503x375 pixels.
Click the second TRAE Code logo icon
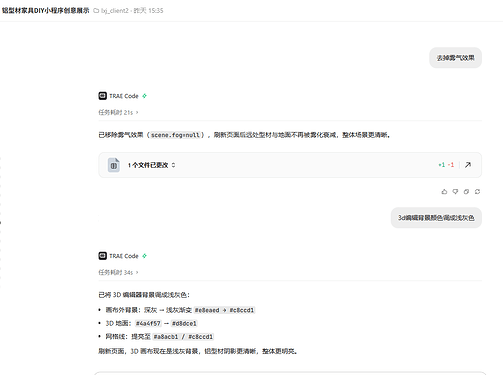[102, 256]
